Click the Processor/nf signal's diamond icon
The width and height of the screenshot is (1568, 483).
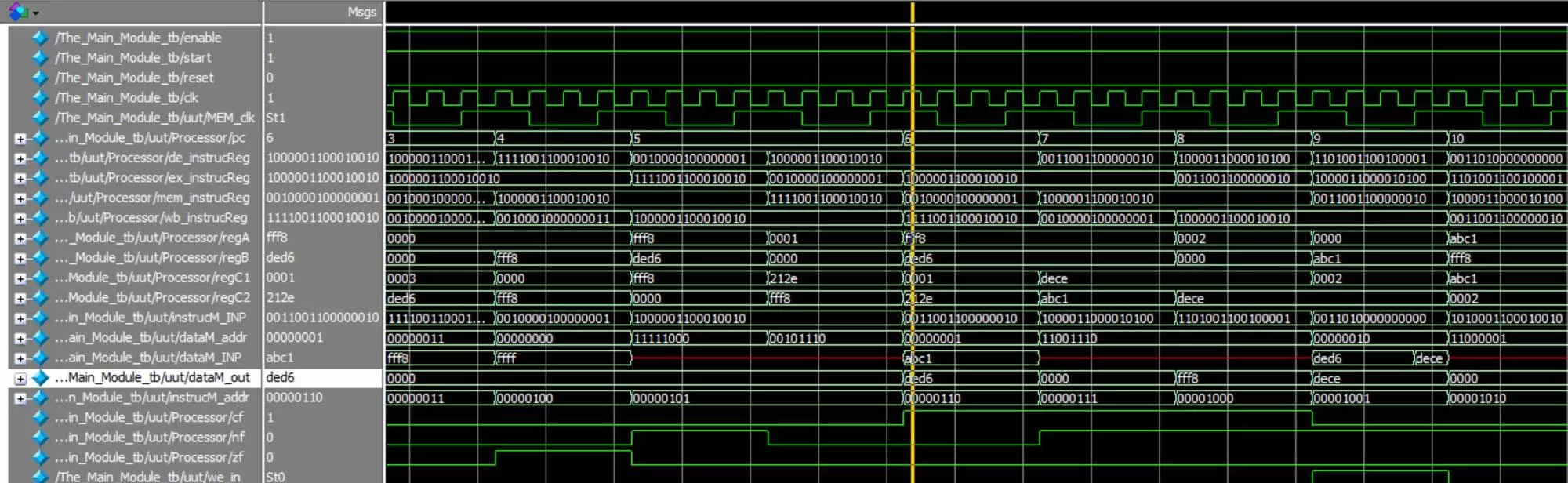(x=40, y=438)
